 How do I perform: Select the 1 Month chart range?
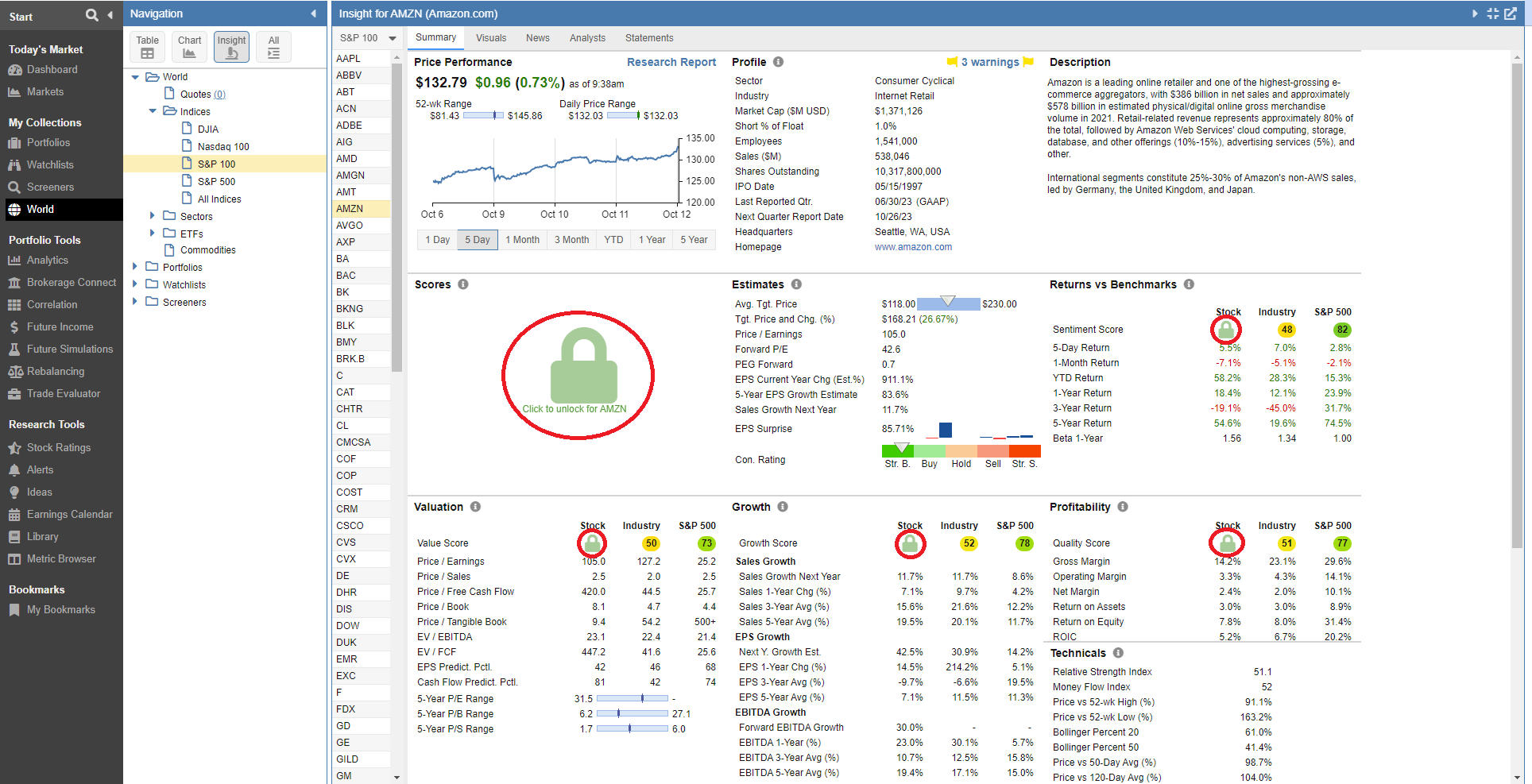(522, 240)
